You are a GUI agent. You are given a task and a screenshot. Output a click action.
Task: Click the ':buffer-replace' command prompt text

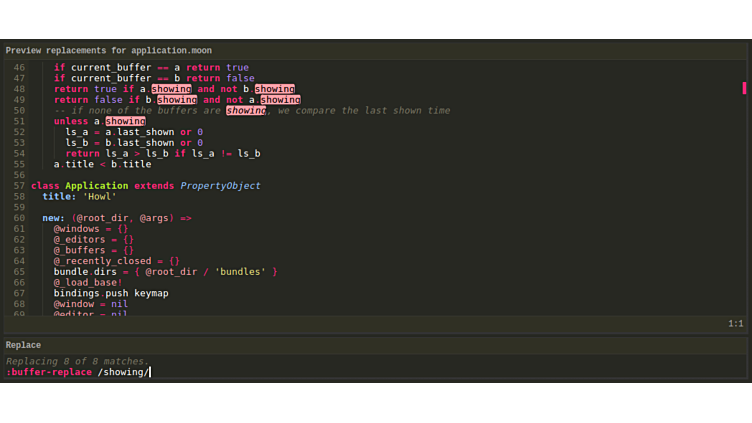[x=48, y=372]
